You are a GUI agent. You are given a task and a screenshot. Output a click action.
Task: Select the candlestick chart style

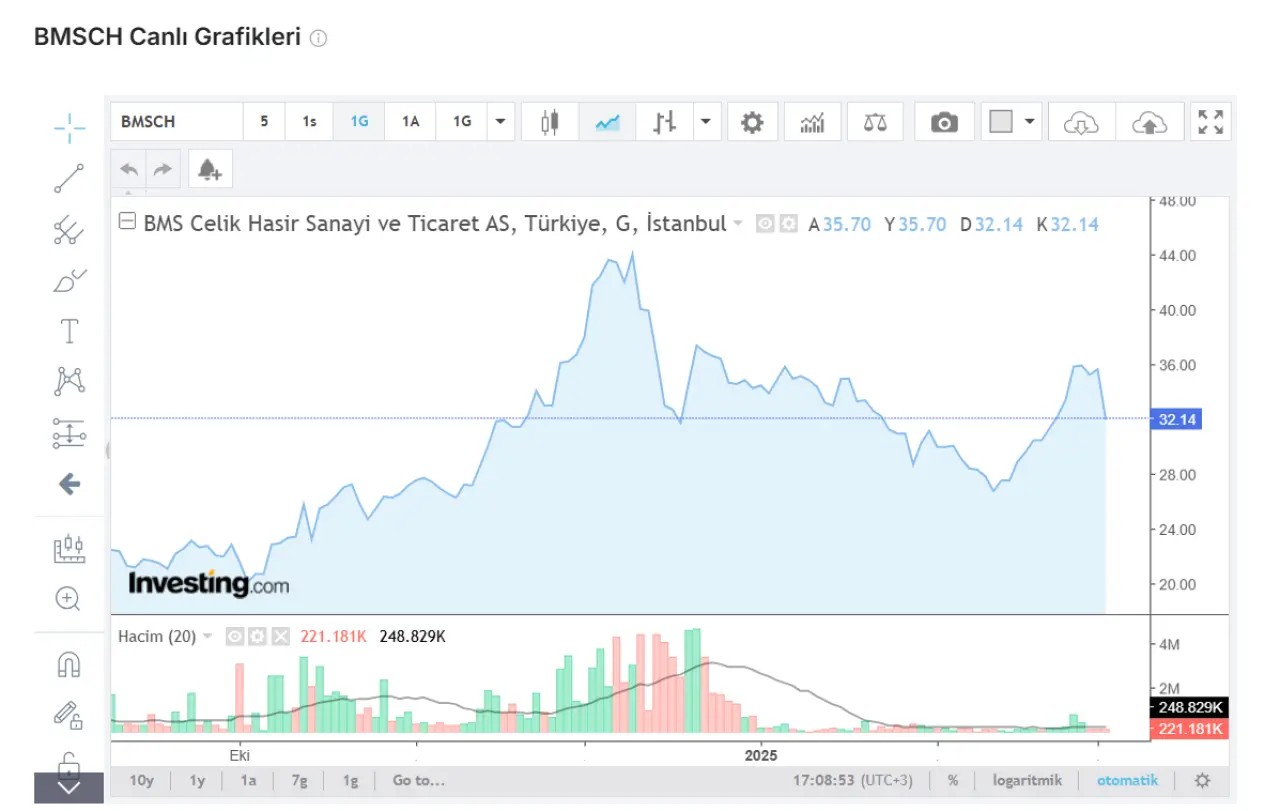coord(549,122)
